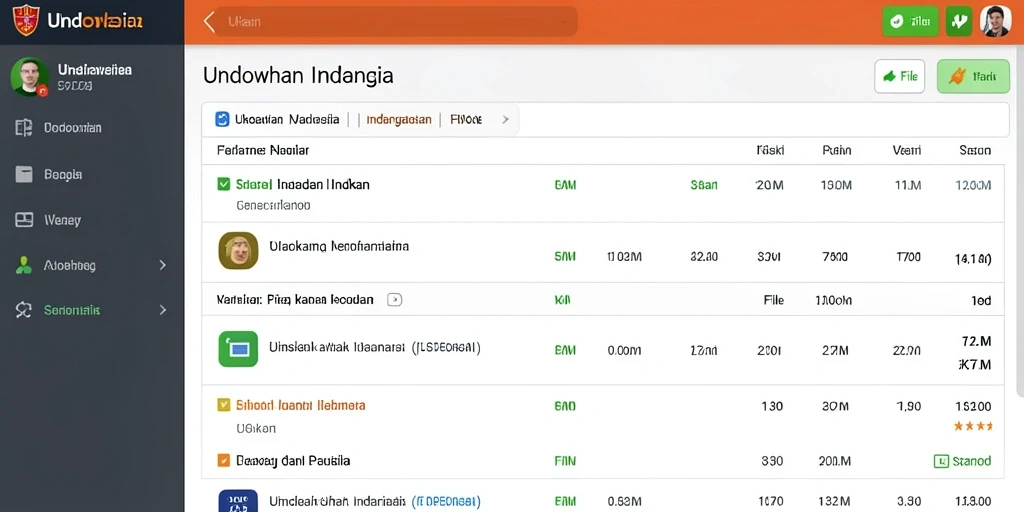Click the green Stanod link
Screen dimensions: 1024x512
(963, 461)
